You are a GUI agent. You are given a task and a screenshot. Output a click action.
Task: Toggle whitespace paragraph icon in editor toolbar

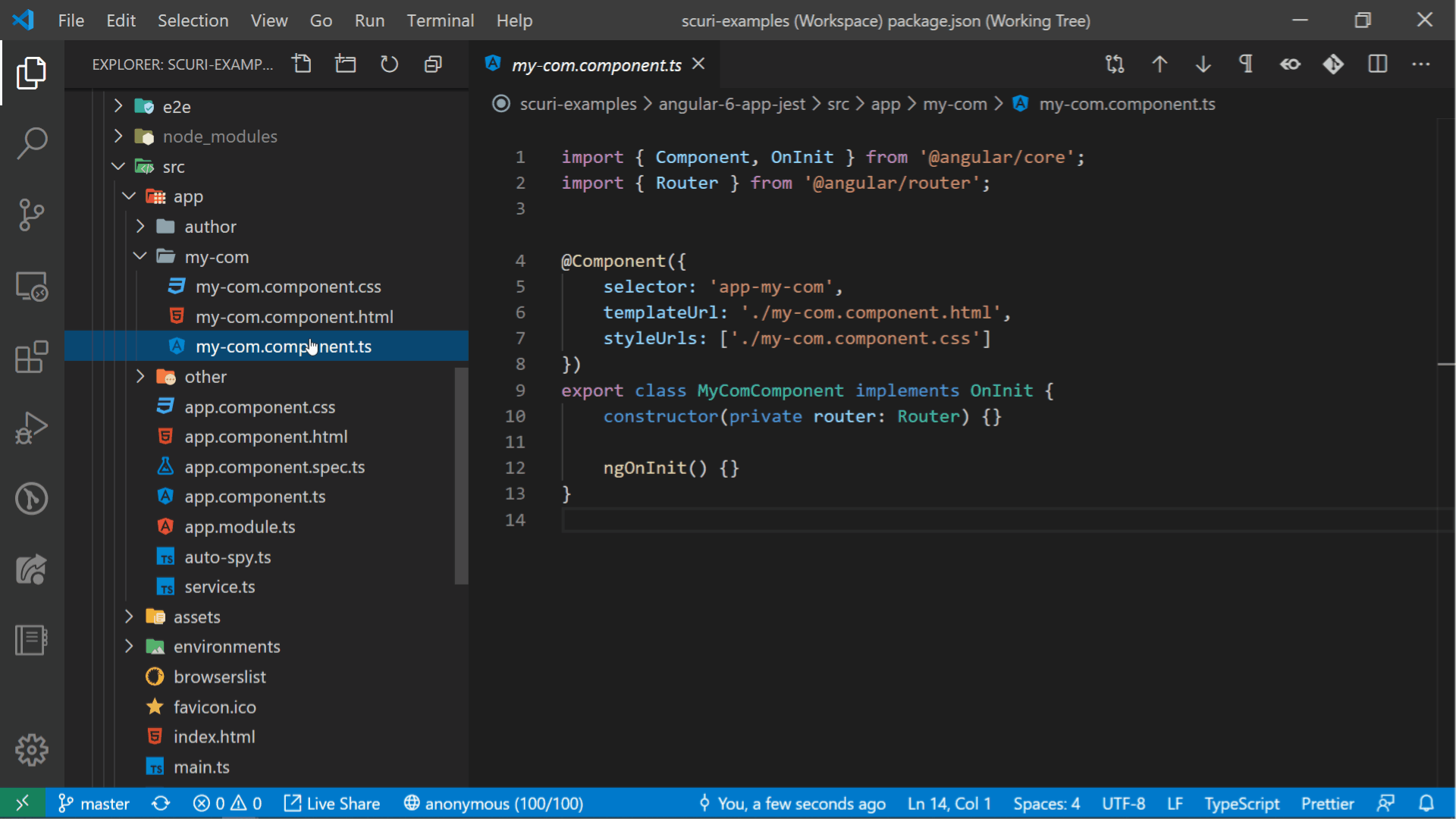(x=1246, y=64)
